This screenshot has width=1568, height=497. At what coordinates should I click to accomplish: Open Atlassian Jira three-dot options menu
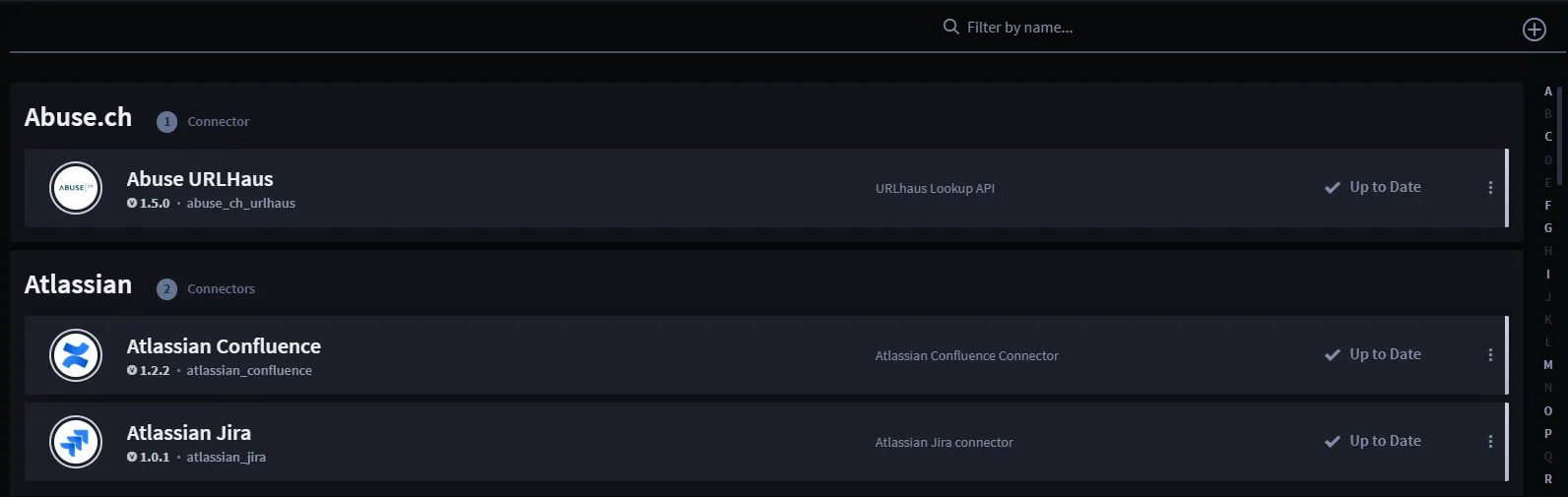pyautogui.click(x=1489, y=441)
